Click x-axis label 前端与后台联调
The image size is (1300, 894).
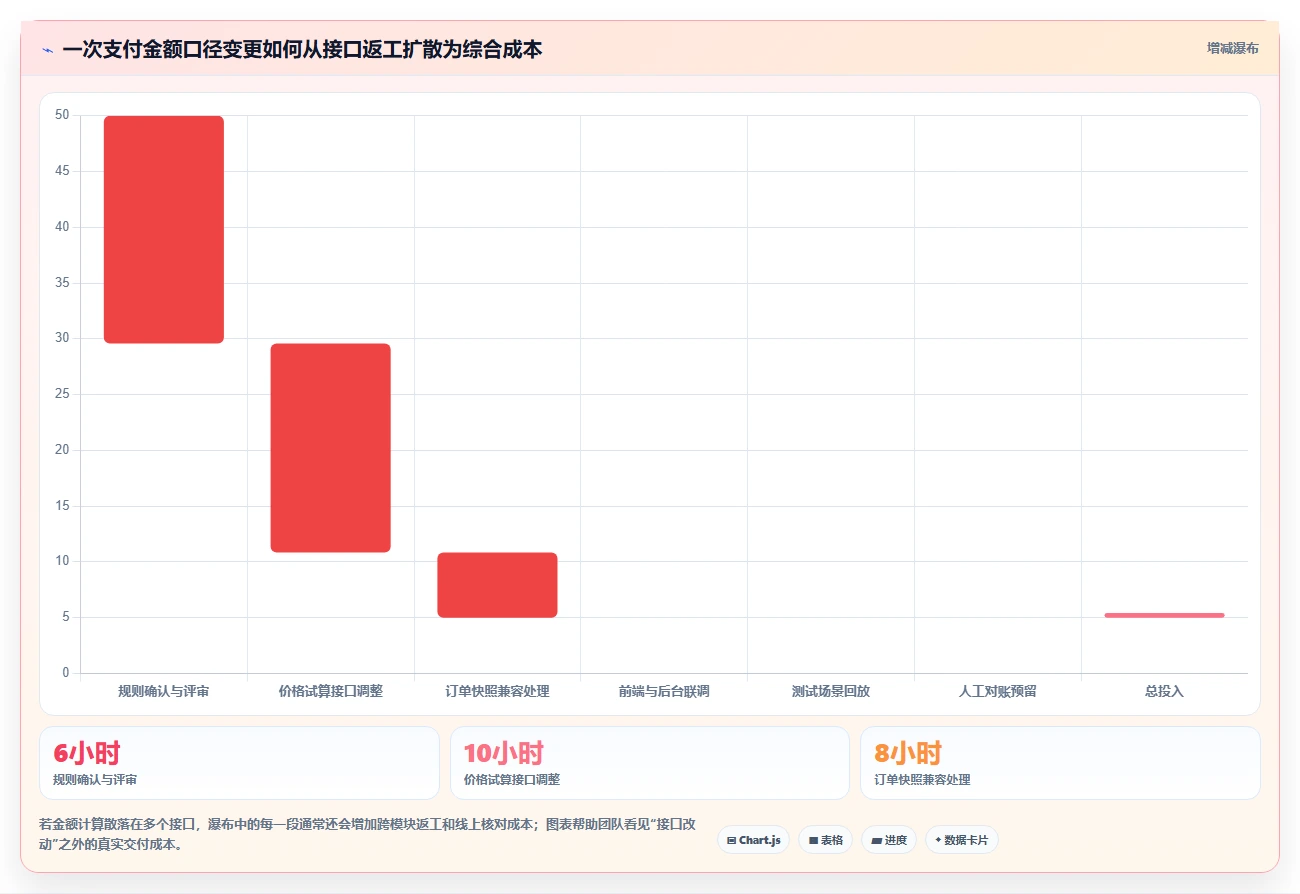(x=664, y=691)
